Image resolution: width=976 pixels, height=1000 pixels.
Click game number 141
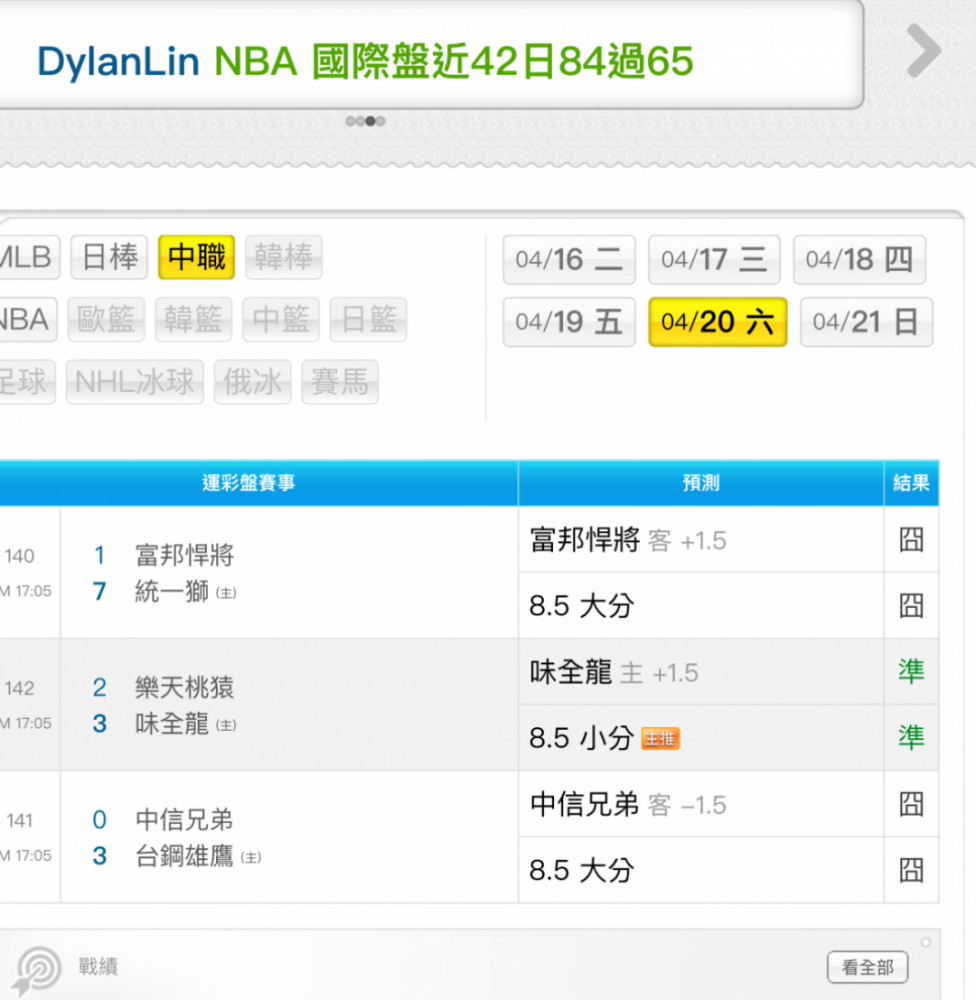click(20, 820)
